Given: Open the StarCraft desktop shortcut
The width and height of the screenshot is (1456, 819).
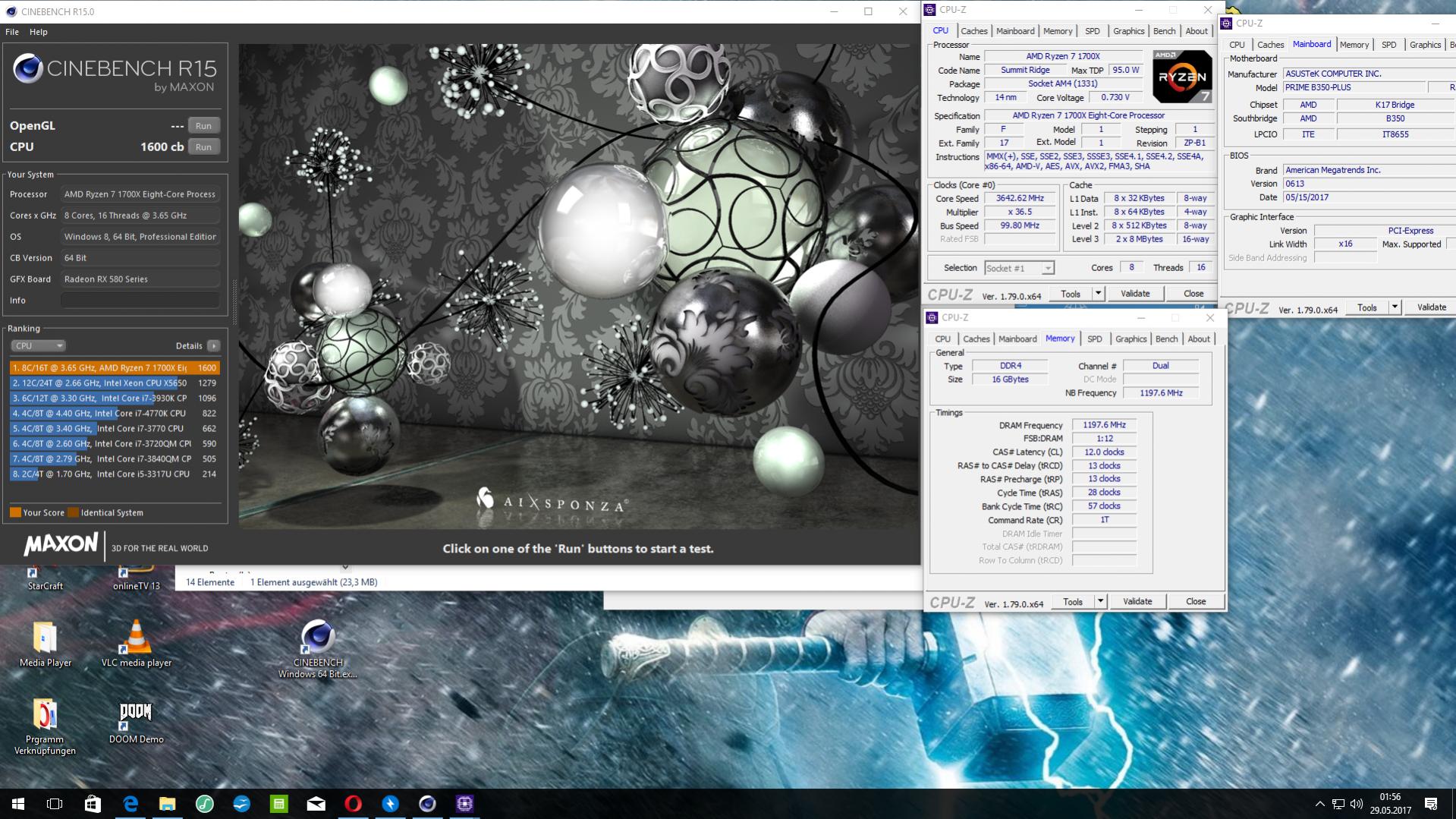Looking at the screenshot, I should coord(45,579).
